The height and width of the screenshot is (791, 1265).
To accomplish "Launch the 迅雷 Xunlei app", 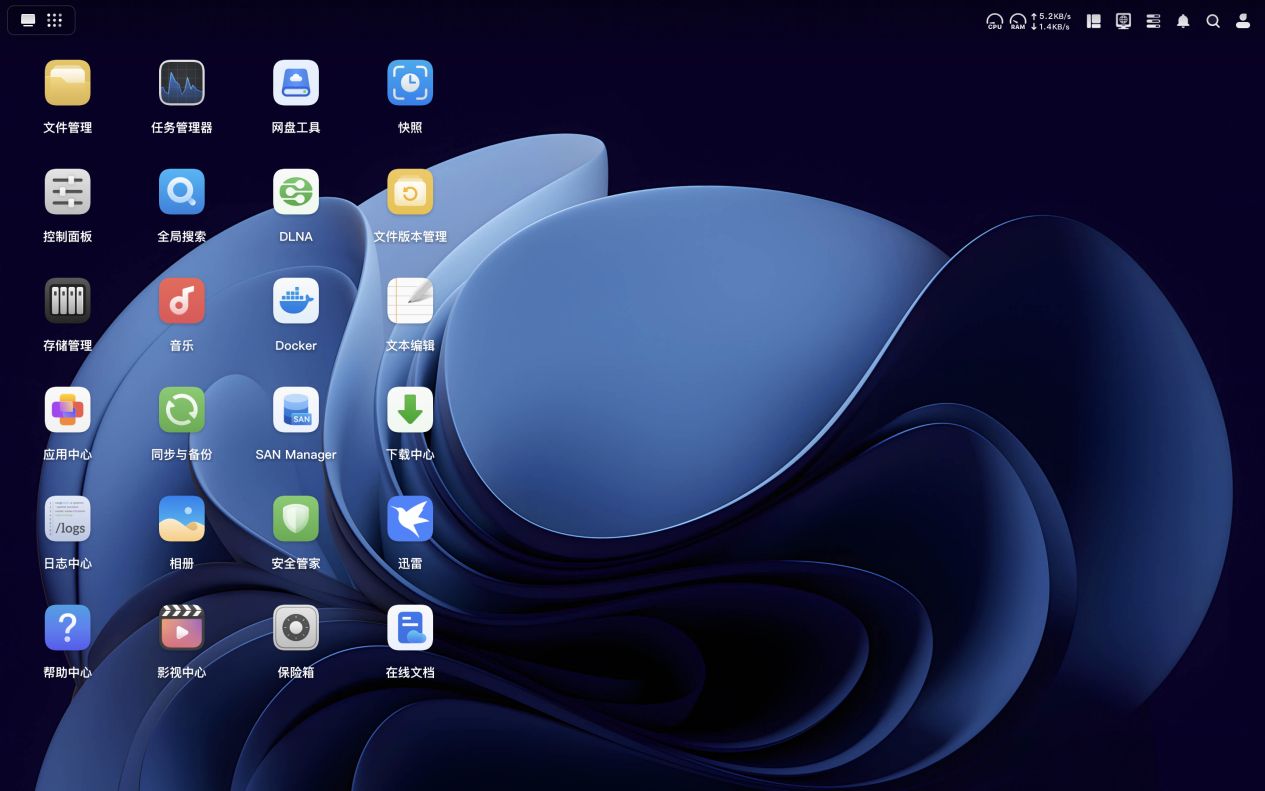I will point(409,519).
